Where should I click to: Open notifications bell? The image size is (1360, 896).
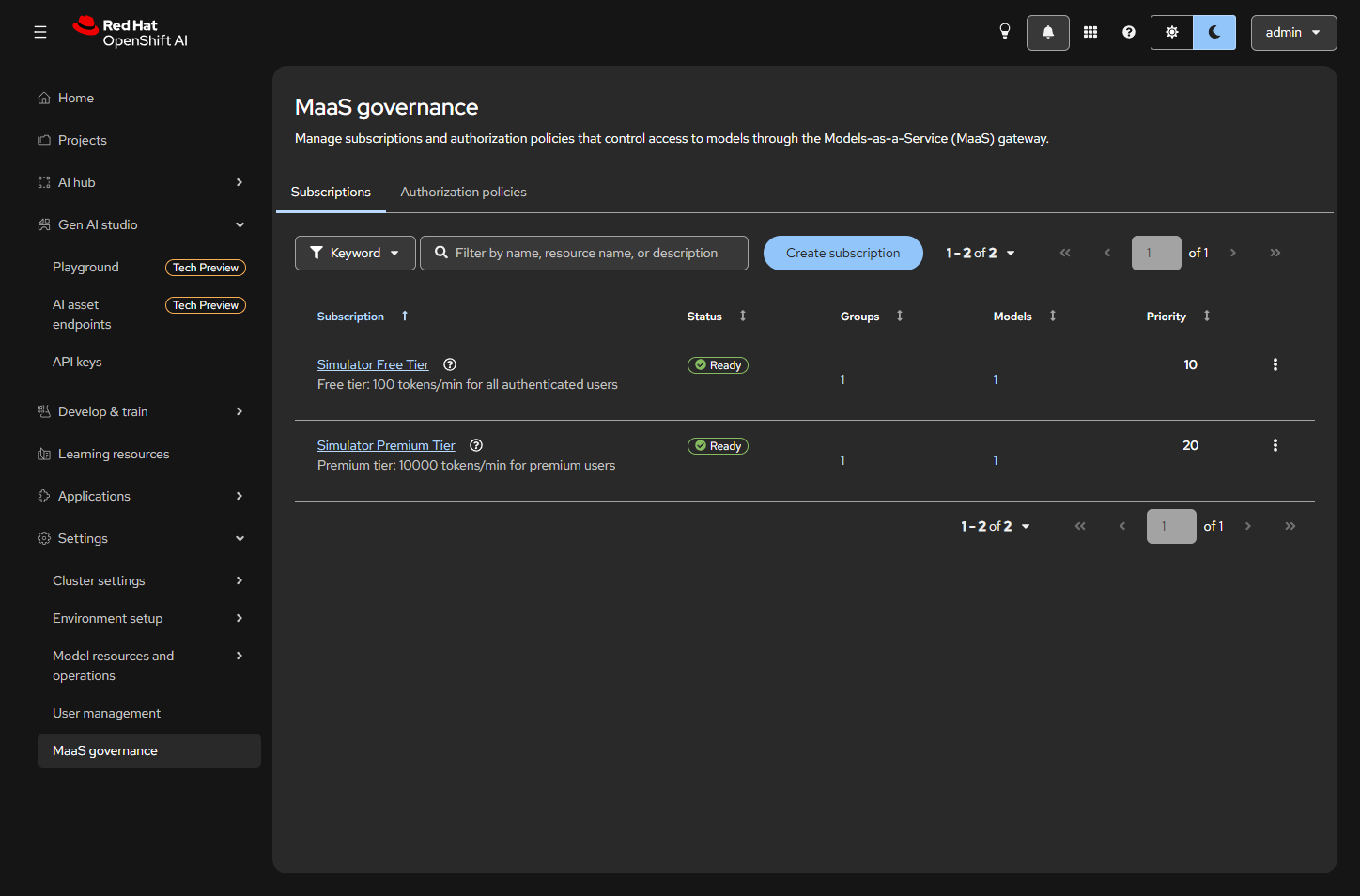tap(1048, 32)
